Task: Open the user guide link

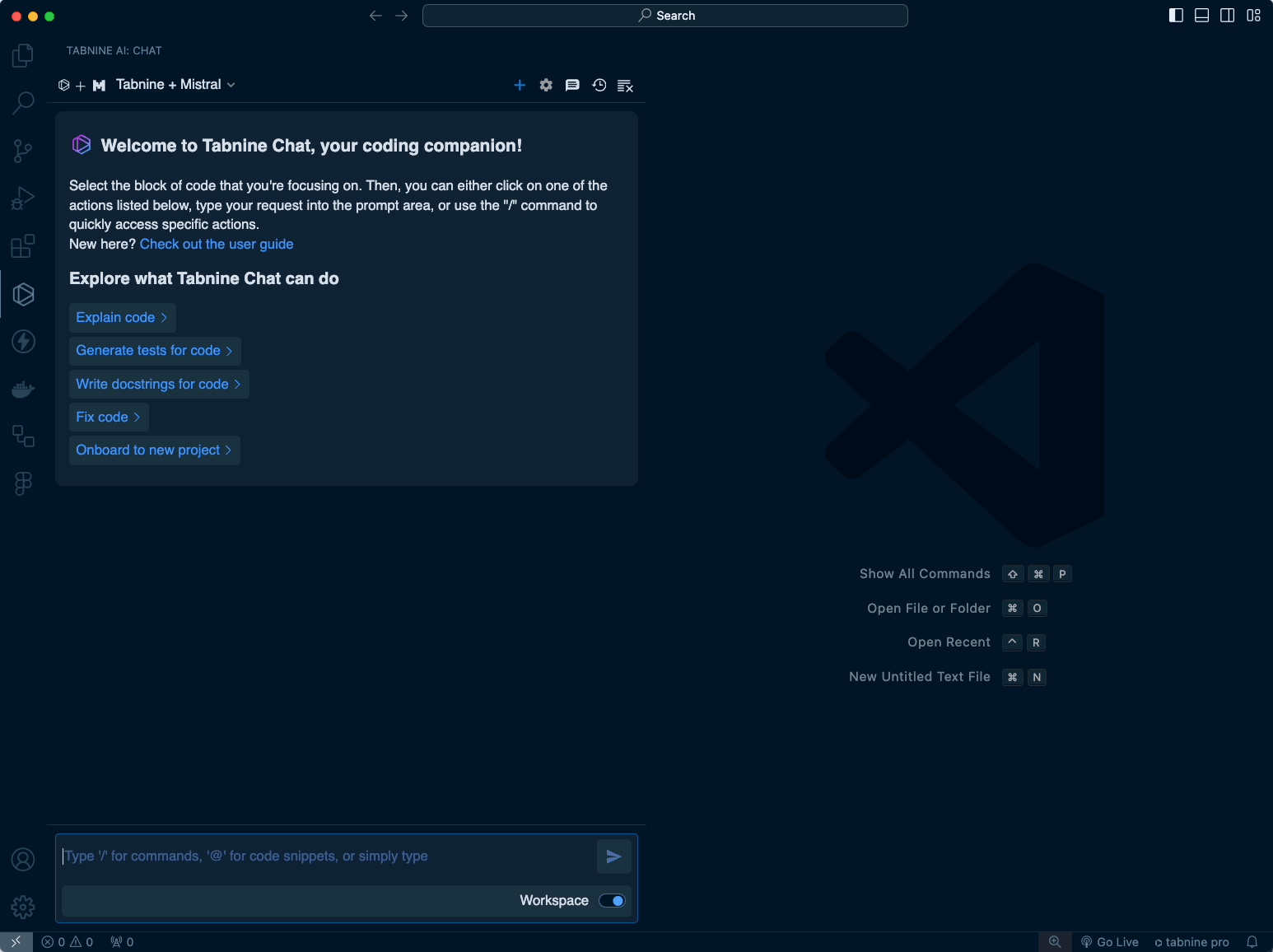Action: pos(217,244)
